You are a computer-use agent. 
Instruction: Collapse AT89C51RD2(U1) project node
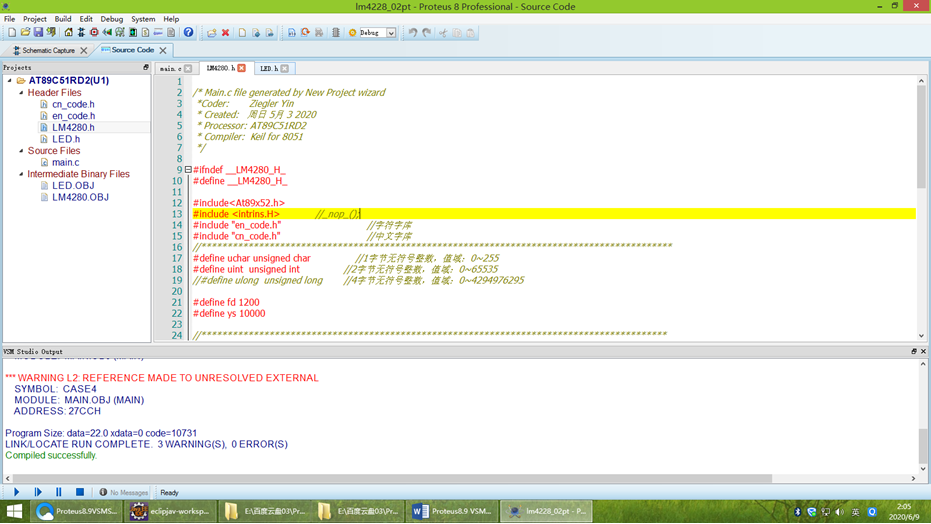point(10,80)
